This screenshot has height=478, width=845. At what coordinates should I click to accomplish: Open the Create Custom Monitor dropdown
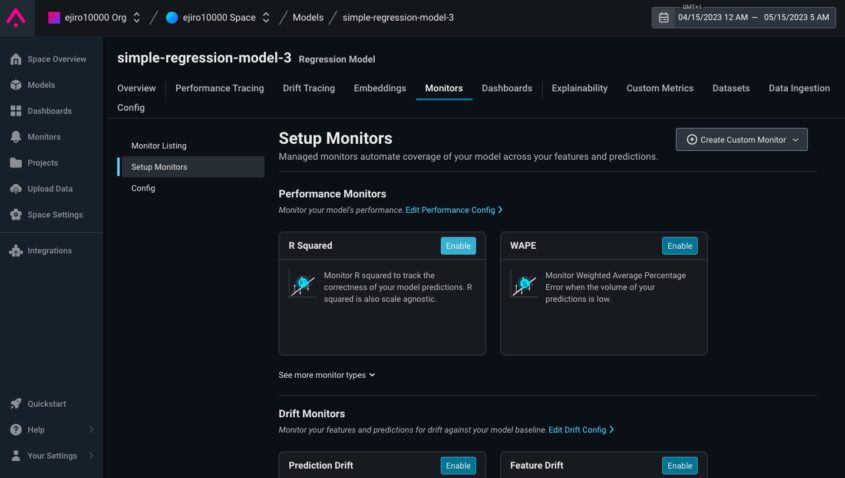(x=741, y=140)
